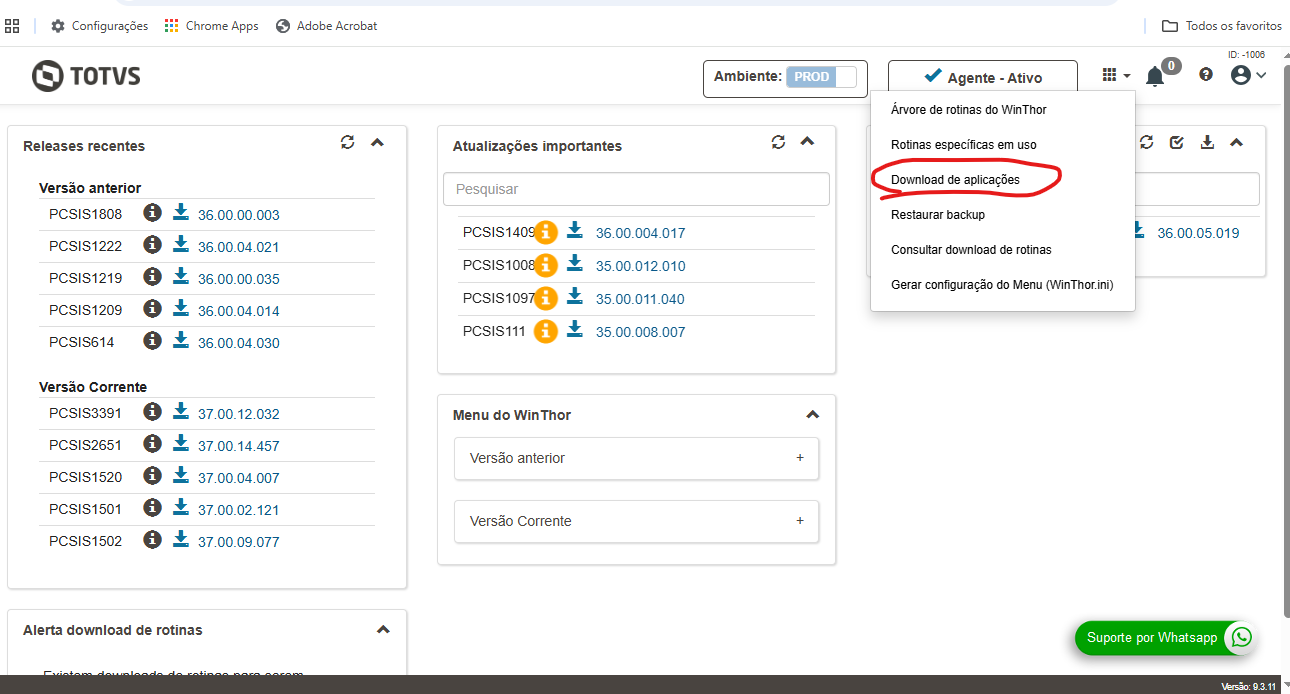The height and width of the screenshot is (694, 1290).
Task: Collapse the Releases recentes panel
Action: [x=377, y=142]
